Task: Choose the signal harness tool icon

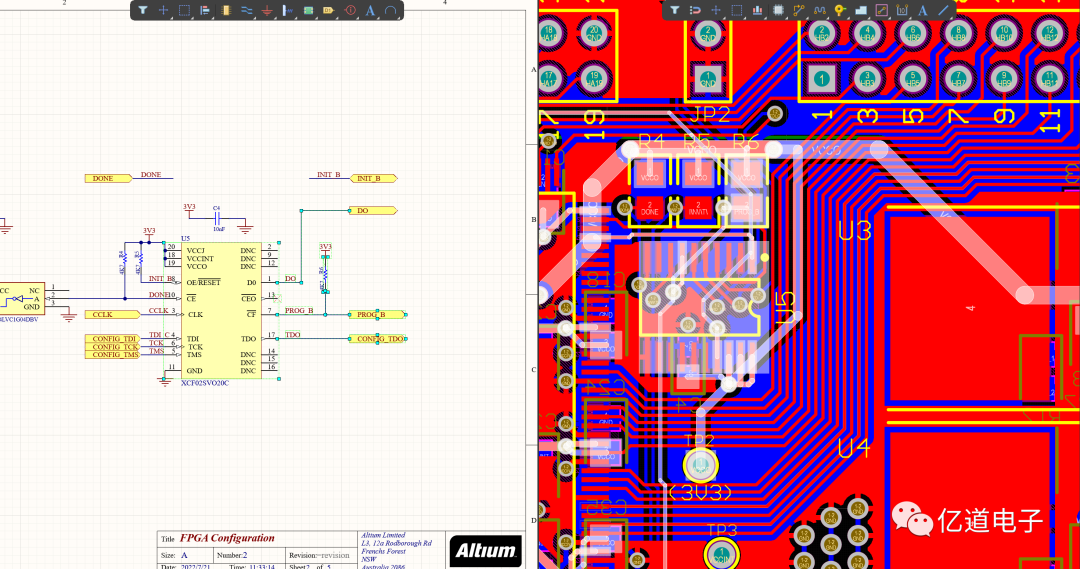Action: (288, 10)
